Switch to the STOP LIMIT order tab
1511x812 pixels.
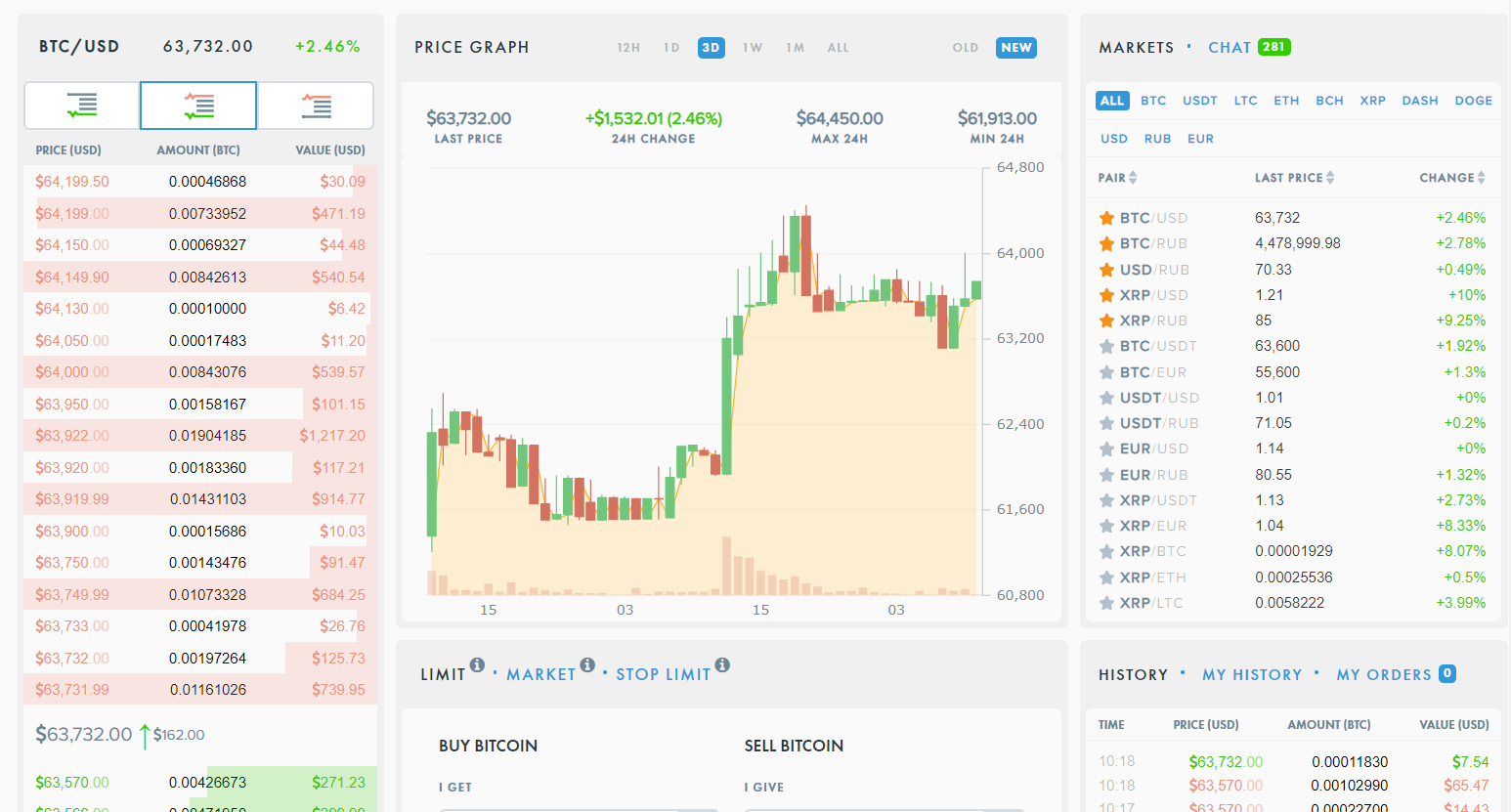pyautogui.click(x=664, y=674)
